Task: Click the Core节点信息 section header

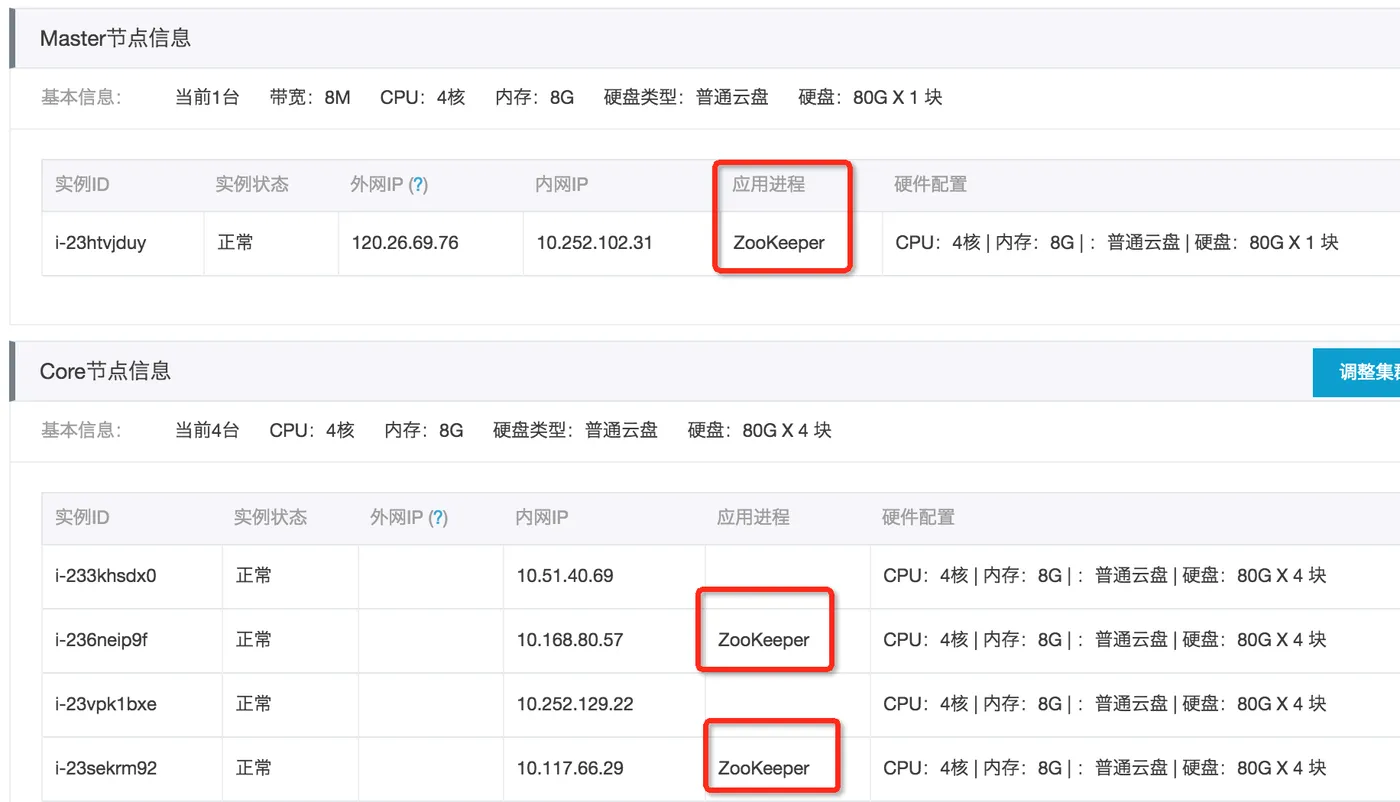Action: 105,371
